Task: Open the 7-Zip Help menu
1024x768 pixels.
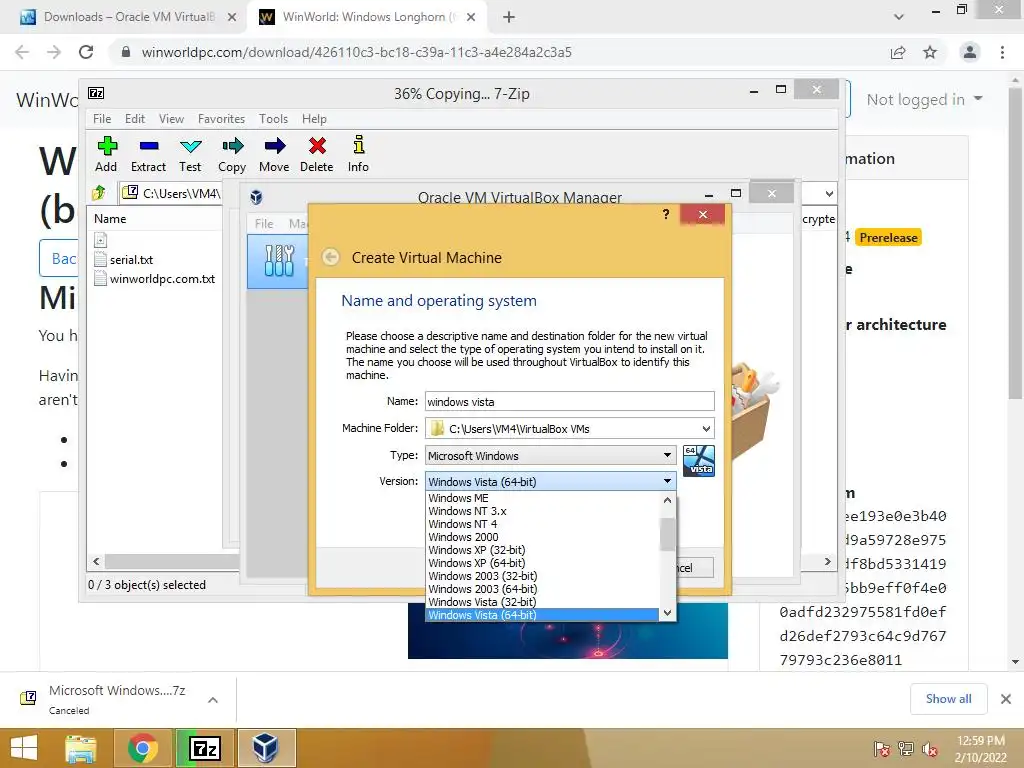Action: pyautogui.click(x=314, y=119)
